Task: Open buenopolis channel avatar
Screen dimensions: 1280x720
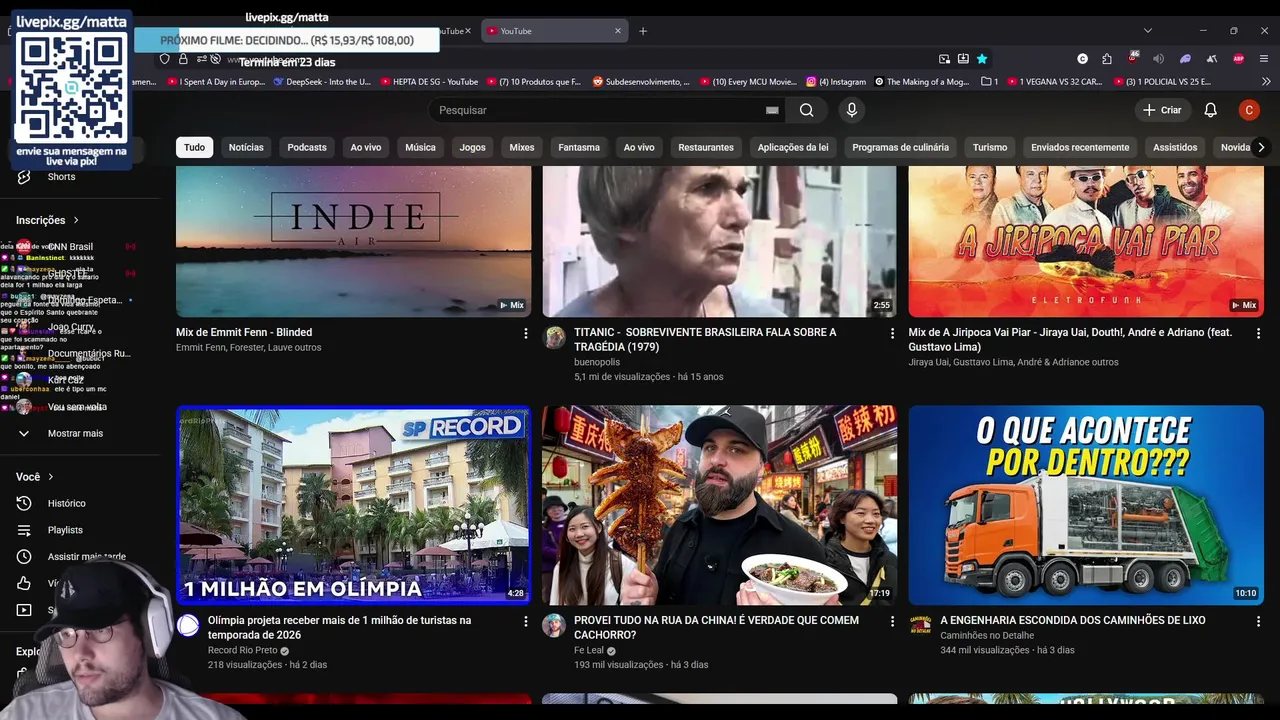Action: (554, 338)
